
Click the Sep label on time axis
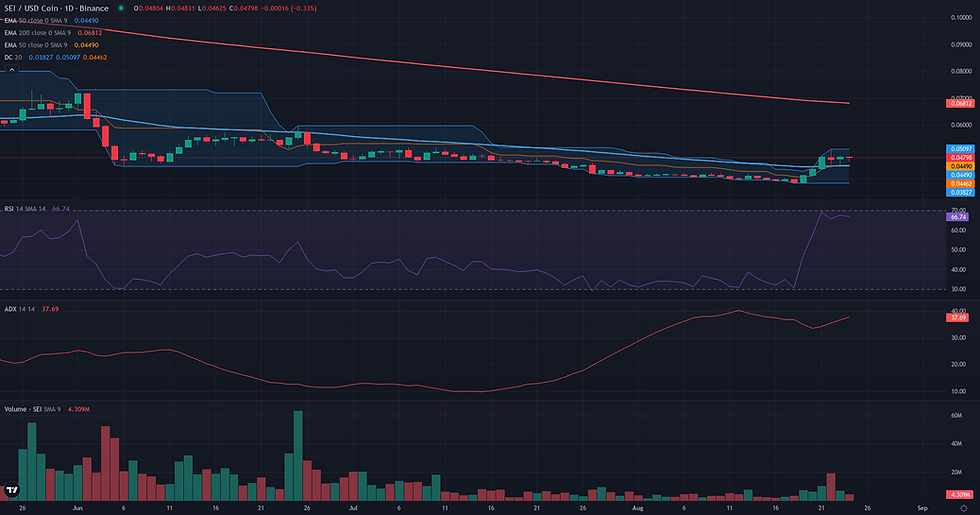(x=922, y=508)
